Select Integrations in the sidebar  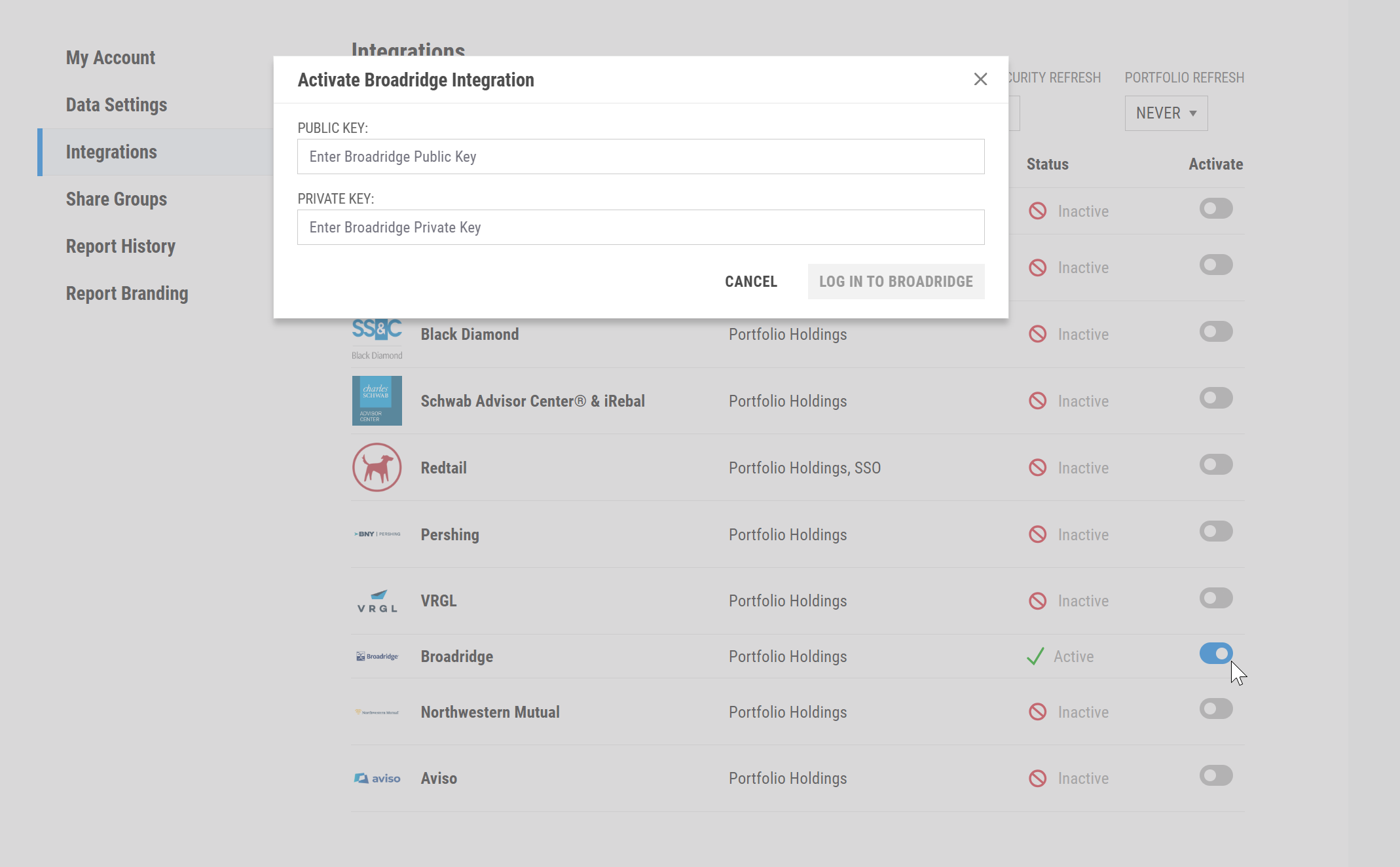(x=156, y=152)
